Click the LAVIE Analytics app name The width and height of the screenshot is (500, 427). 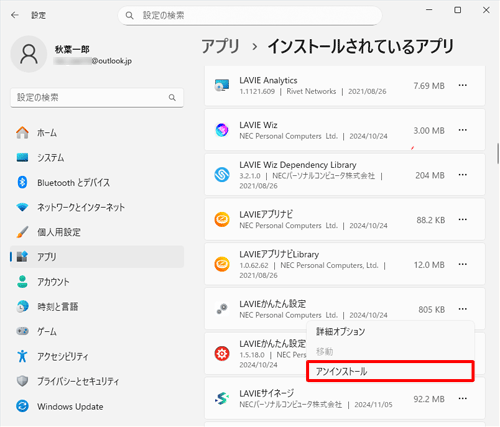268,80
